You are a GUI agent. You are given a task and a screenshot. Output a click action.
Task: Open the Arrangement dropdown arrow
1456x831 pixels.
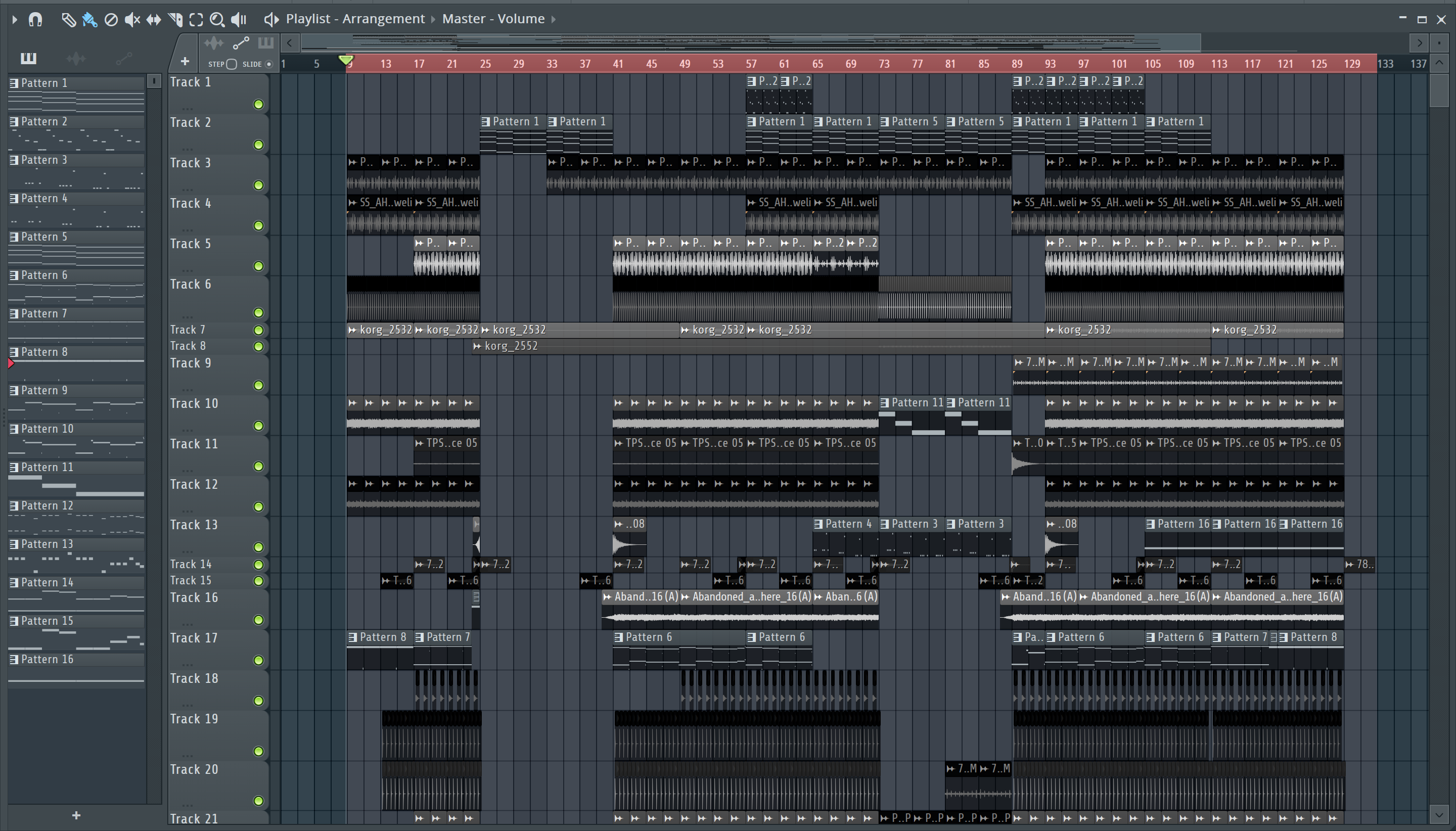(x=433, y=19)
